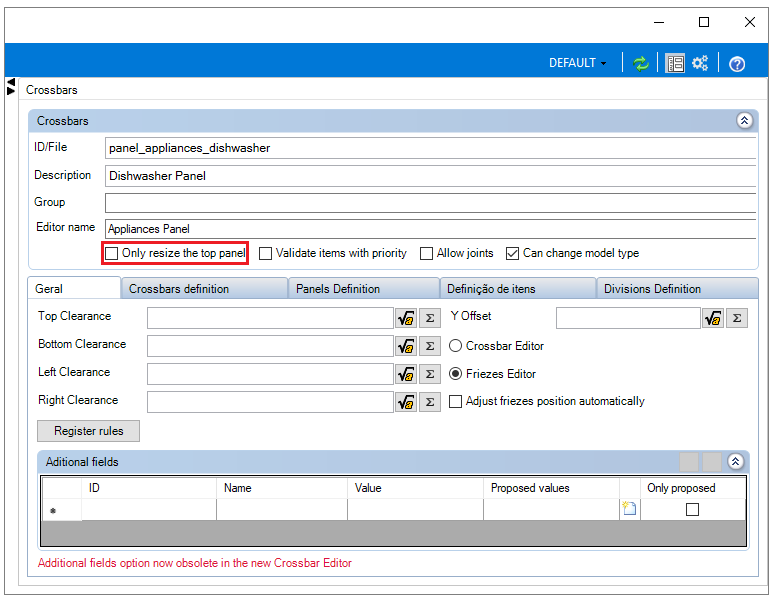Open the list view icon in toolbar
The image size is (776, 602).
coord(675,63)
